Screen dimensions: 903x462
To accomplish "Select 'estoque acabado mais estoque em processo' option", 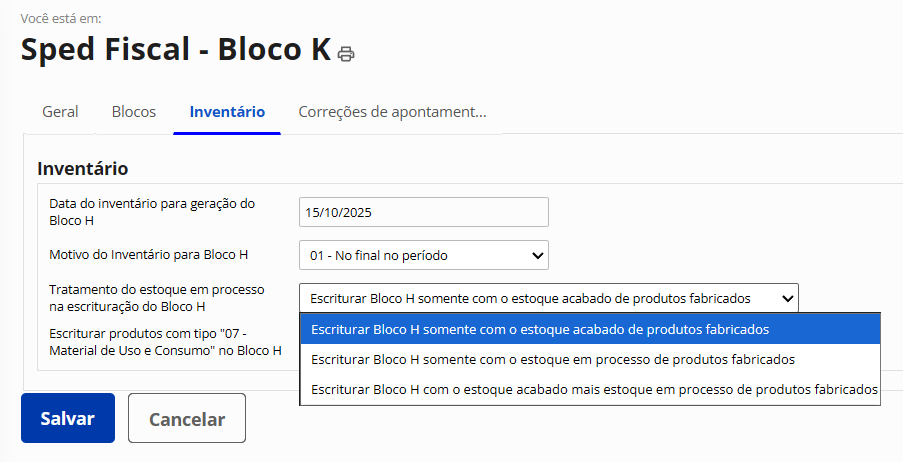I will point(589,389).
